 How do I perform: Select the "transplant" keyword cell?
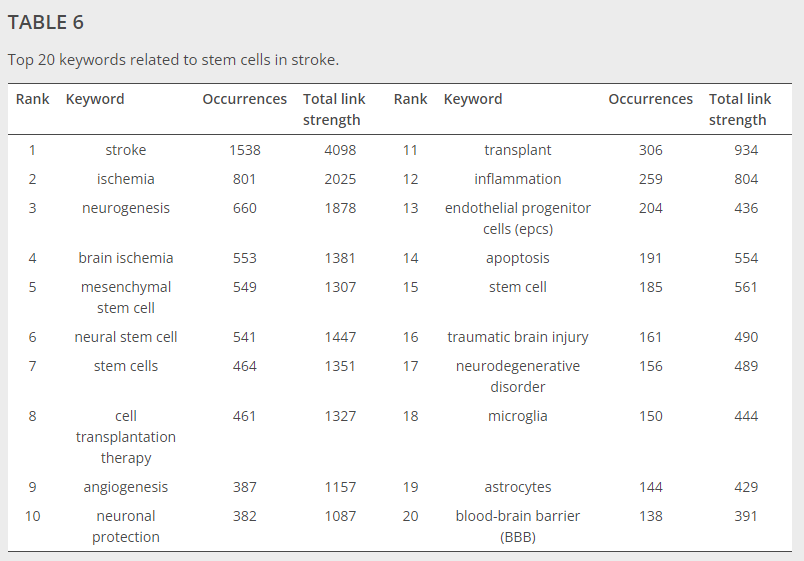(518, 150)
